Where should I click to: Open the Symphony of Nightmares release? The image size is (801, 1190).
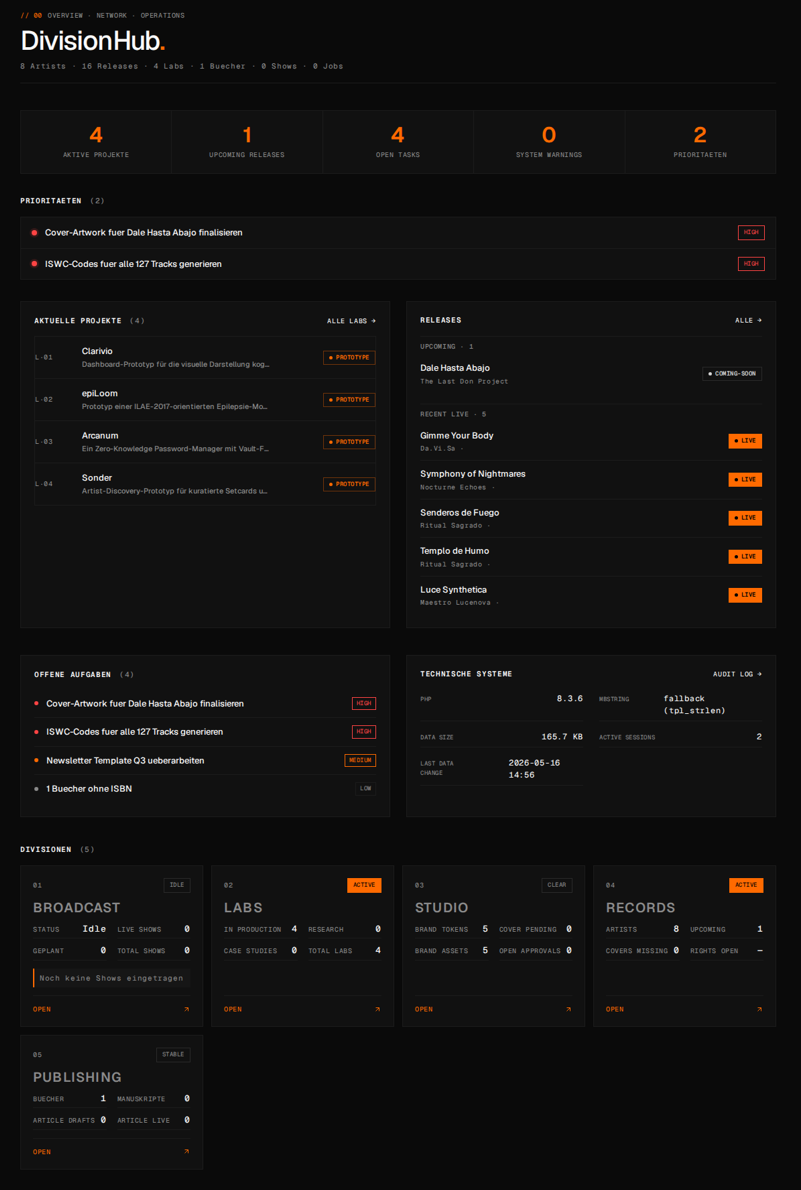(591, 480)
